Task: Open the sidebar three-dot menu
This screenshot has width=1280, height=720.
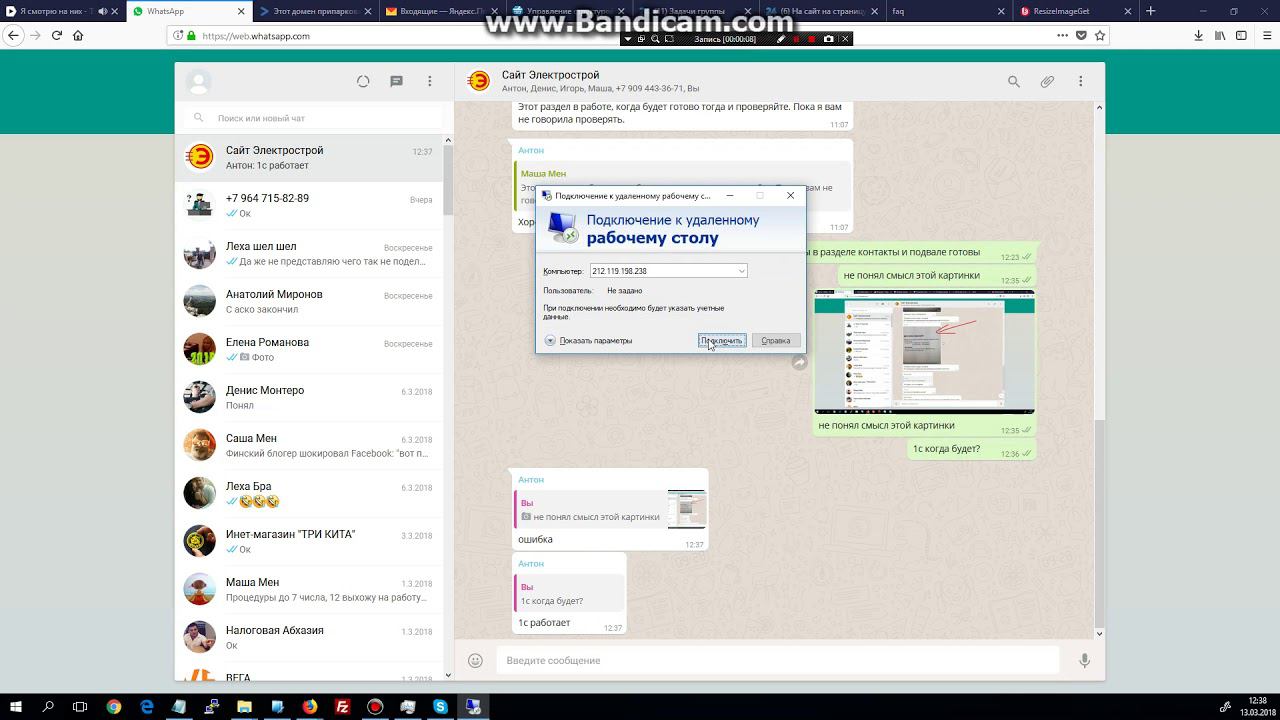Action: [430, 81]
